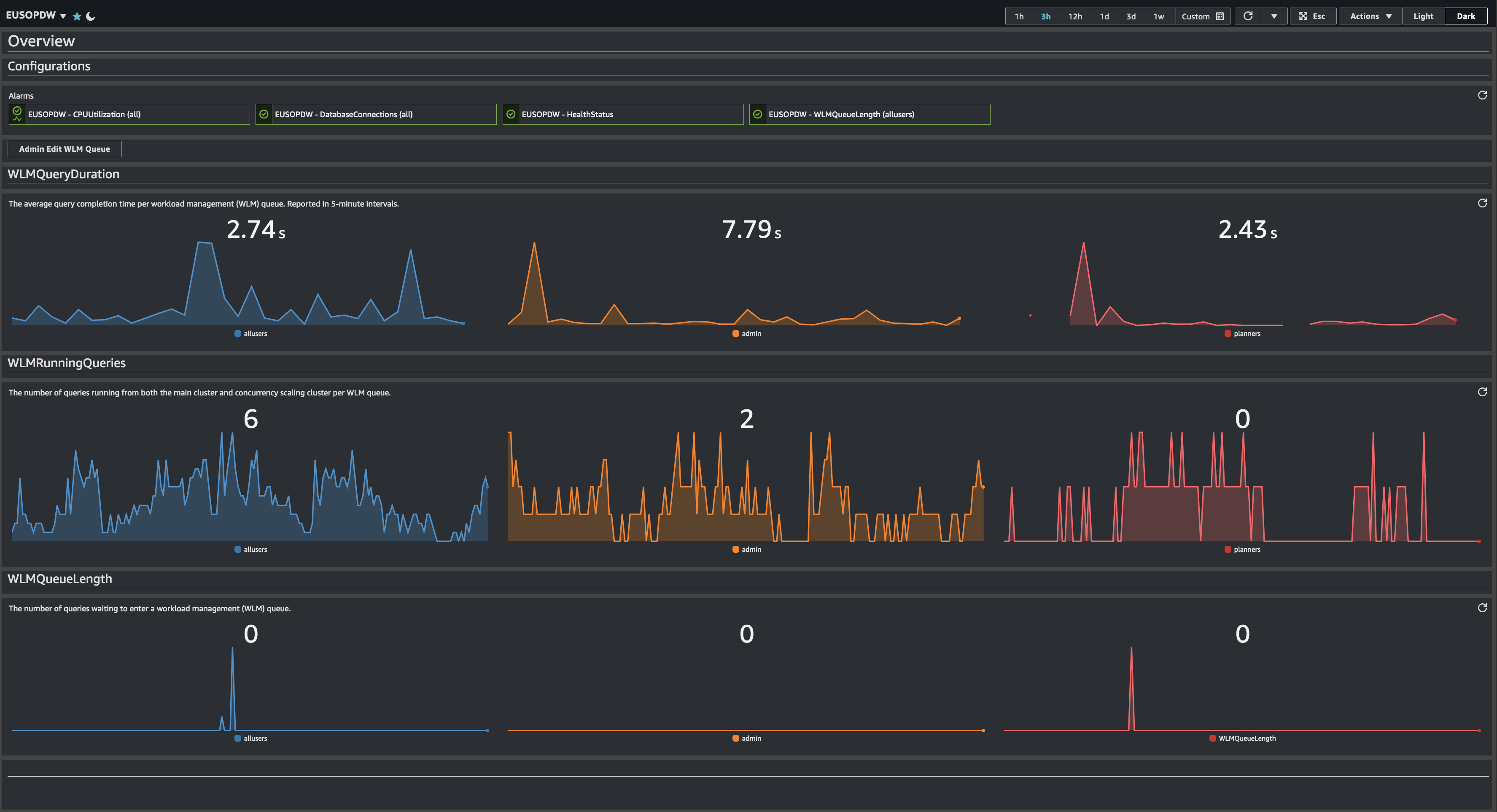Click the 2.43 s planners duration value
Viewport: 1497px width, 812px height.
tap(1248, 229)
